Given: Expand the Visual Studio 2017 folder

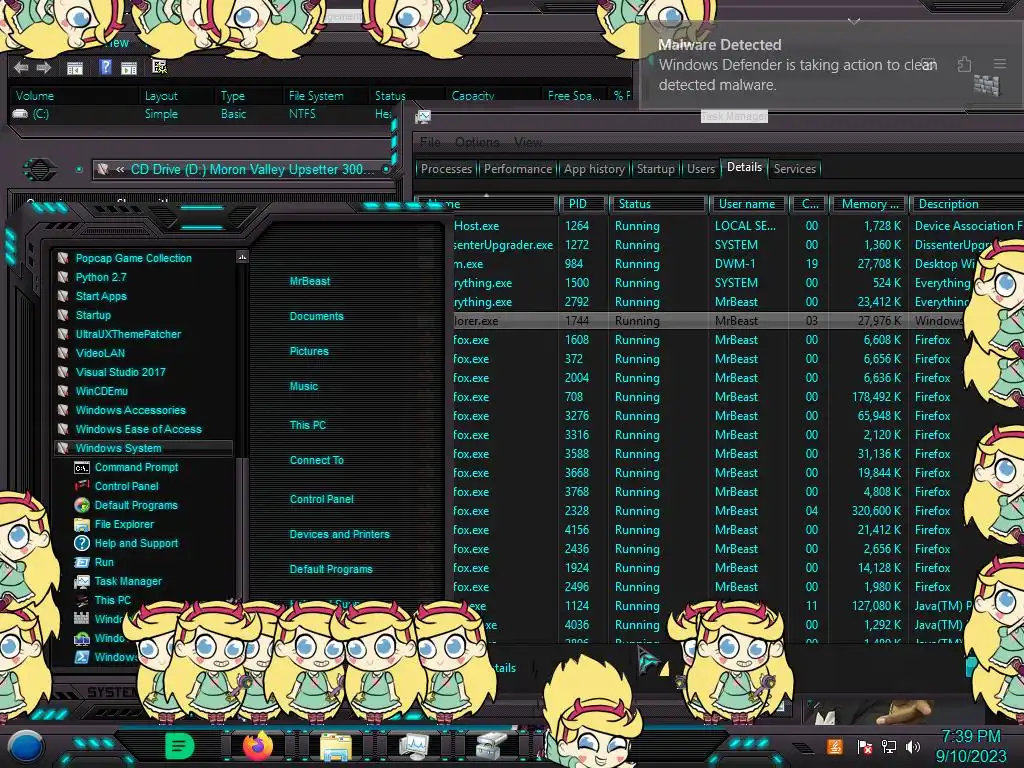Looking at the screenshot, I should click(120, 372).
